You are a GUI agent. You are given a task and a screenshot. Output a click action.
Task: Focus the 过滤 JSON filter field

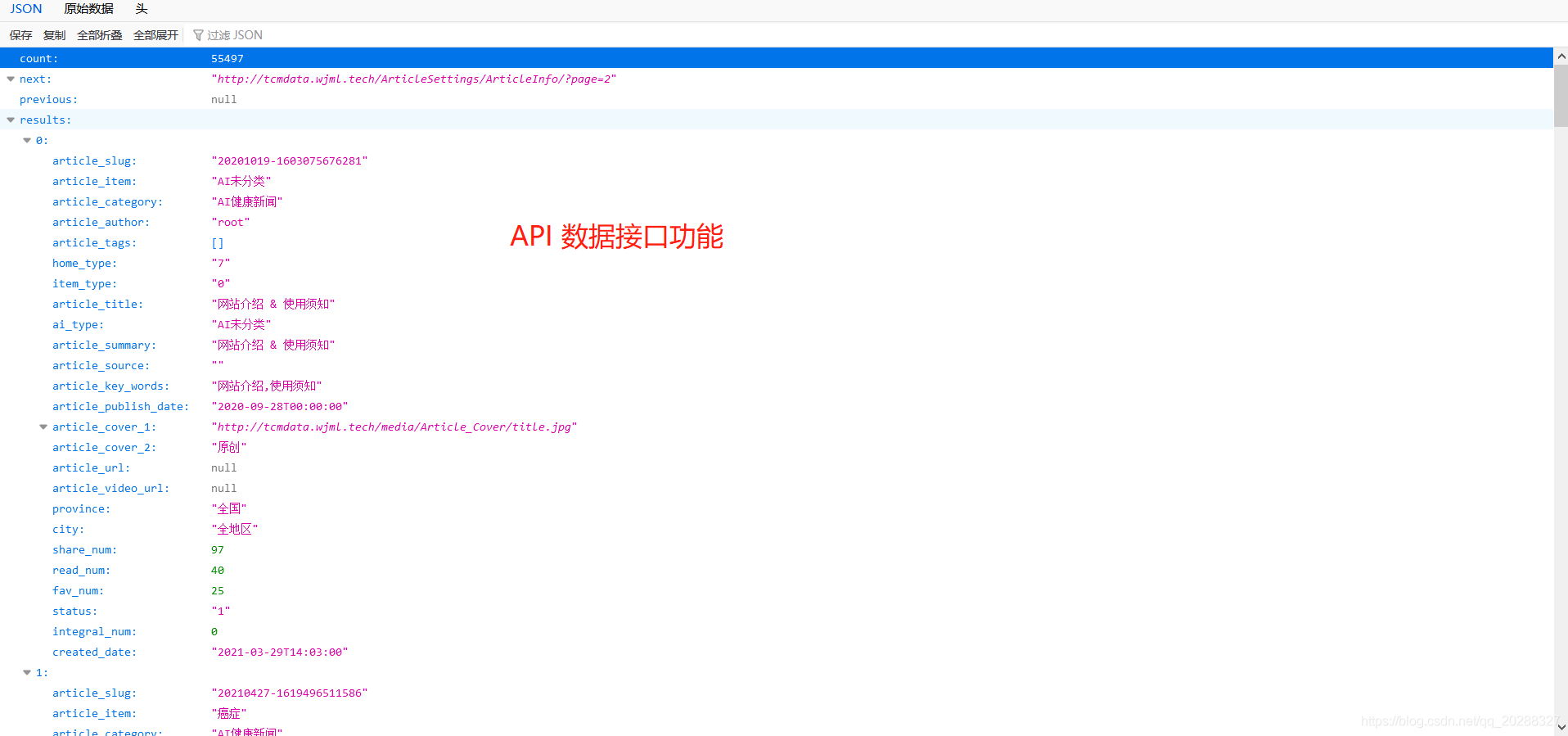point(234,35)
